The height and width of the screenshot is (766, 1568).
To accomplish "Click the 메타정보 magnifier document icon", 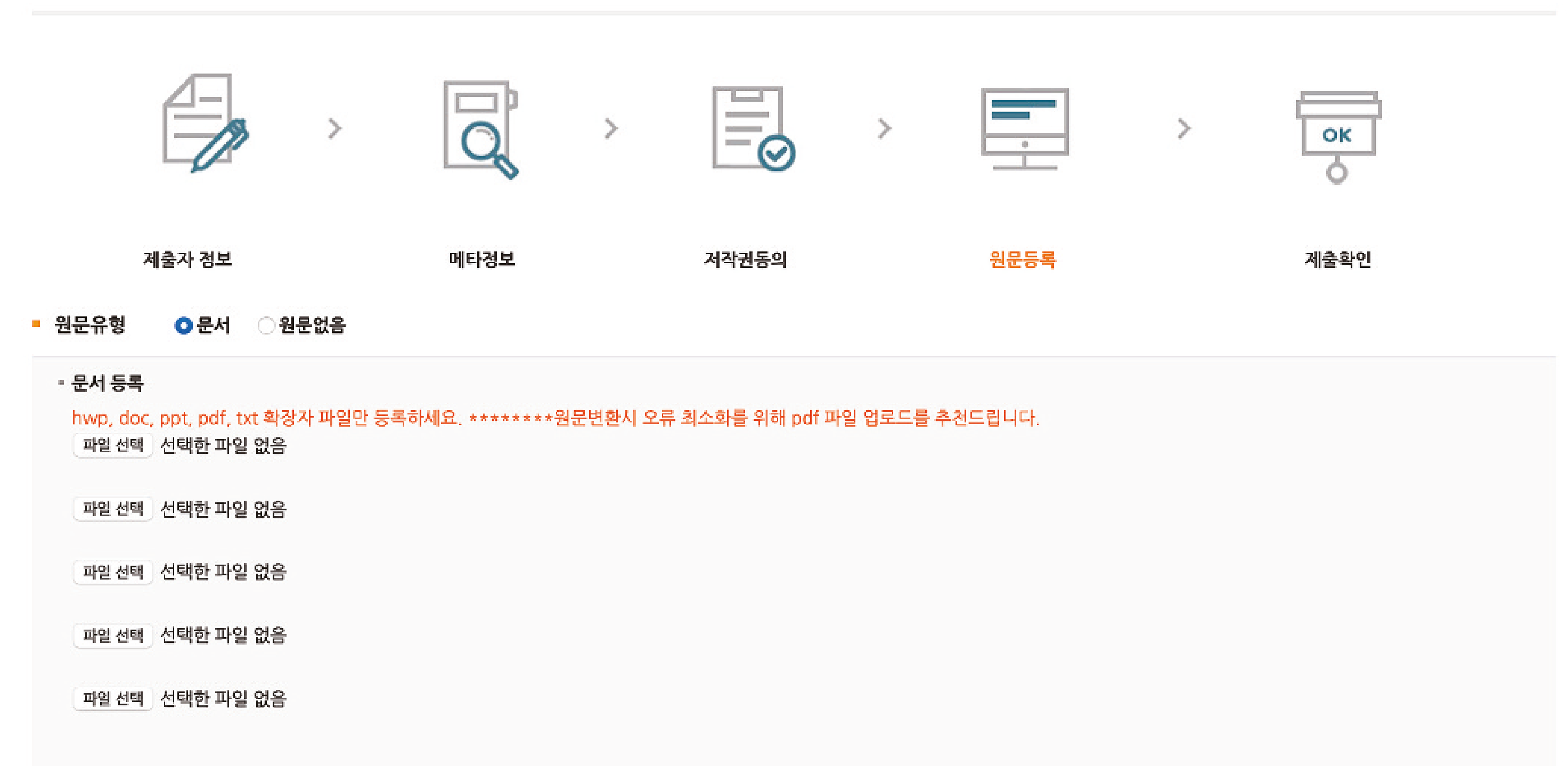I will pos(480,129).
